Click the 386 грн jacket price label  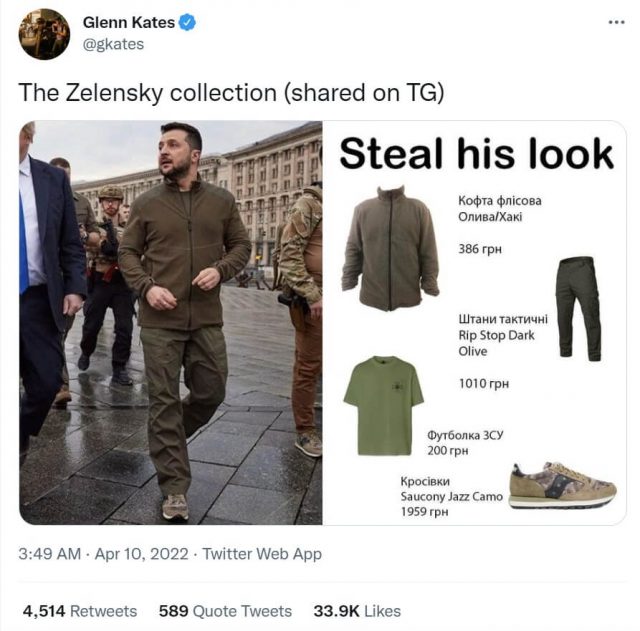point(480,249)
